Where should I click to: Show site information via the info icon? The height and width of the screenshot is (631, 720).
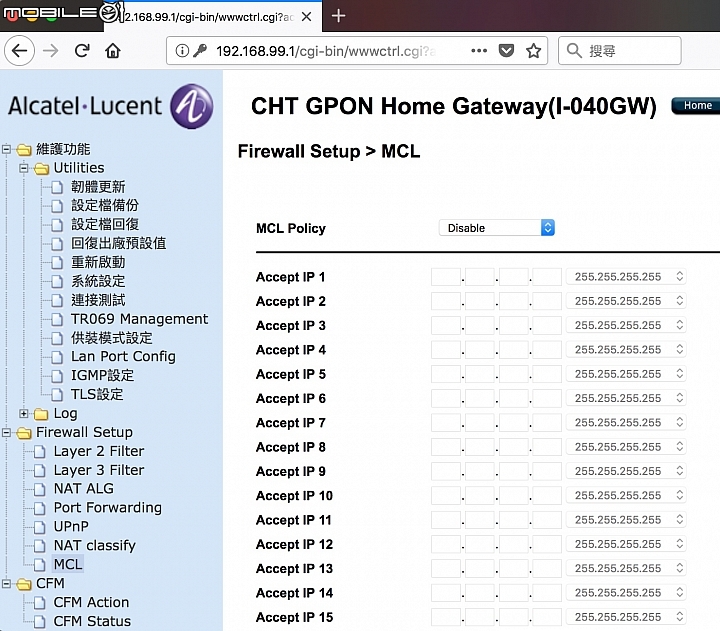point(182,51)
